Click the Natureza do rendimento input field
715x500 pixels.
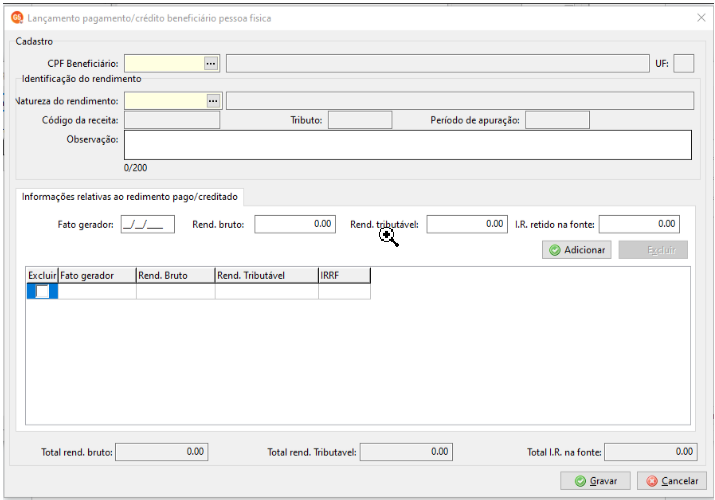click(166, 101)
